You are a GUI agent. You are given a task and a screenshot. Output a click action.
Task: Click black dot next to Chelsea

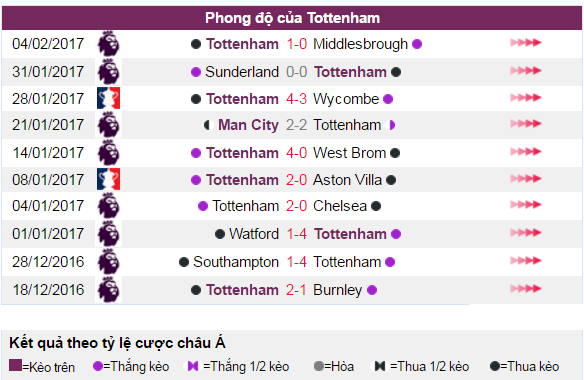click(376, 206)
